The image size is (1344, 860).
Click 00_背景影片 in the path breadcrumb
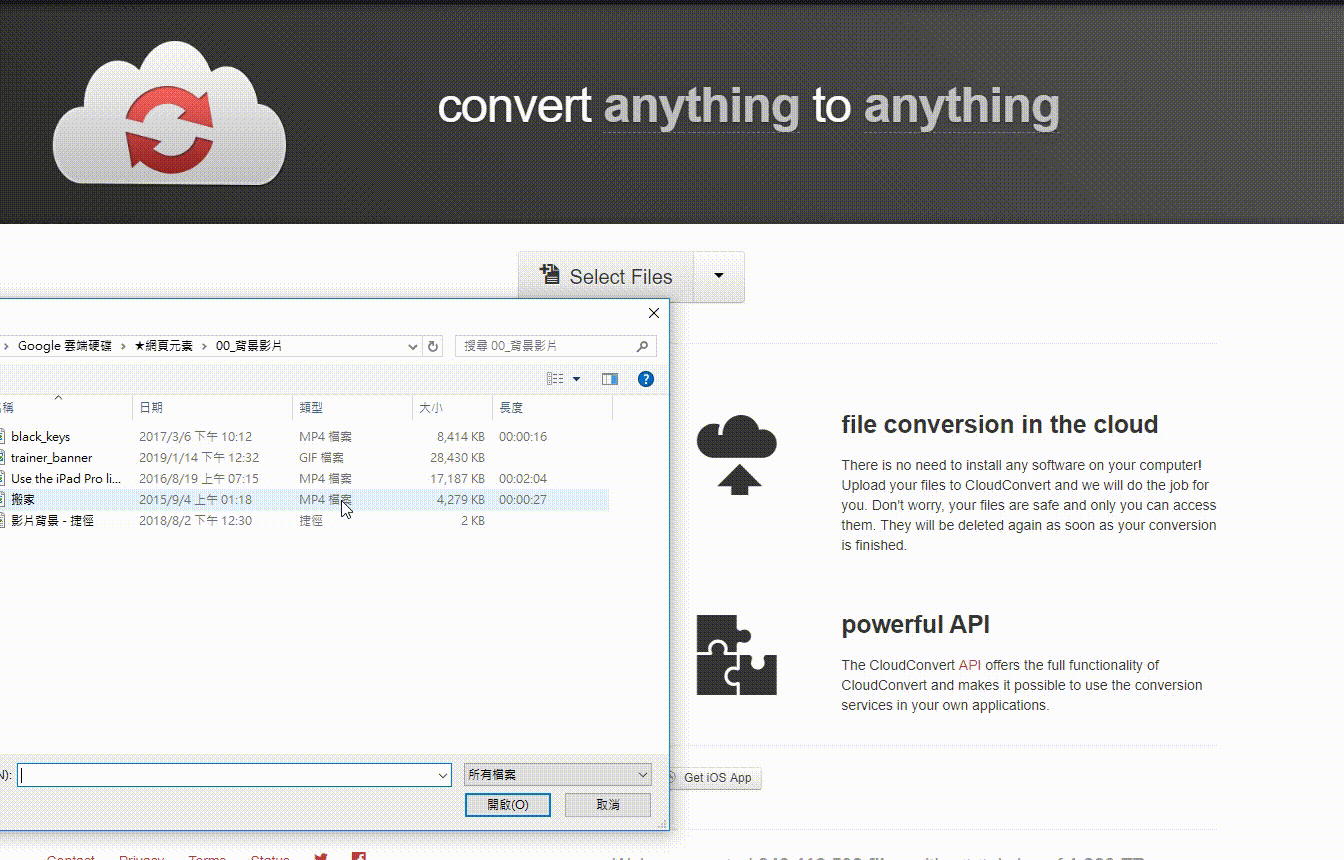point(249,346)
